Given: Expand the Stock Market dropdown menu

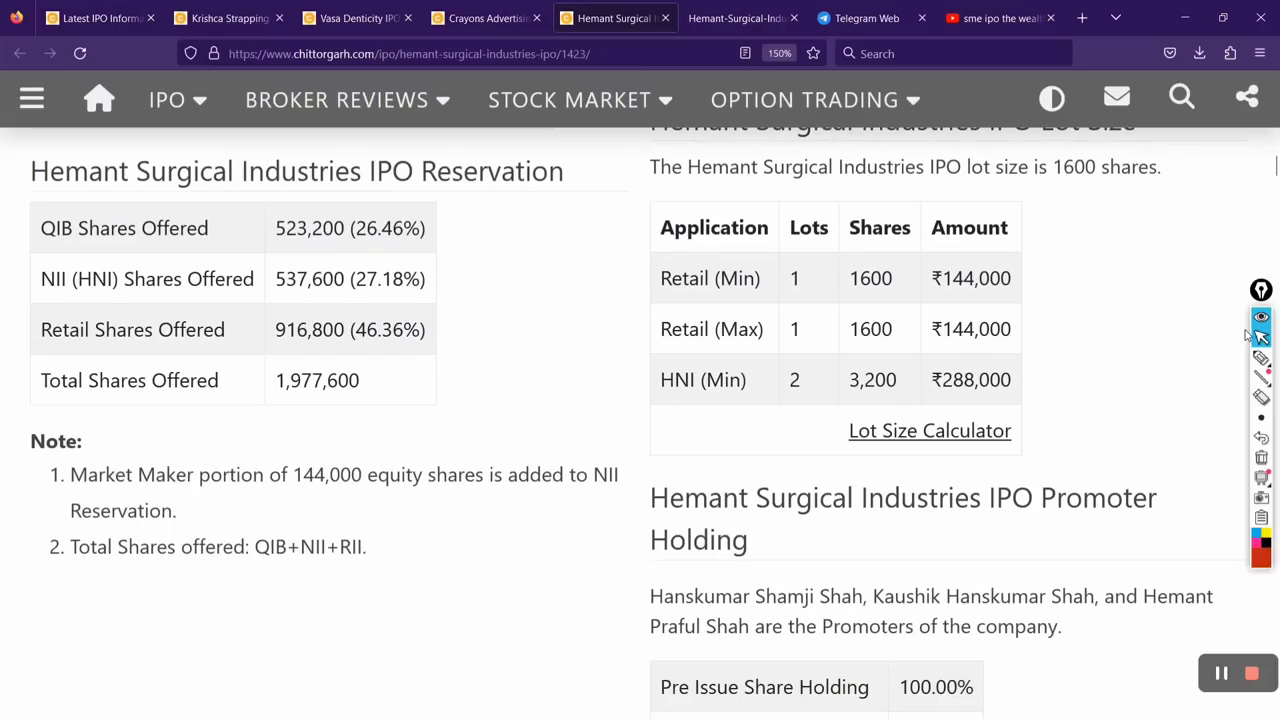Looking at the screenshot, I should pyautogui.click(x=580, y=99).
